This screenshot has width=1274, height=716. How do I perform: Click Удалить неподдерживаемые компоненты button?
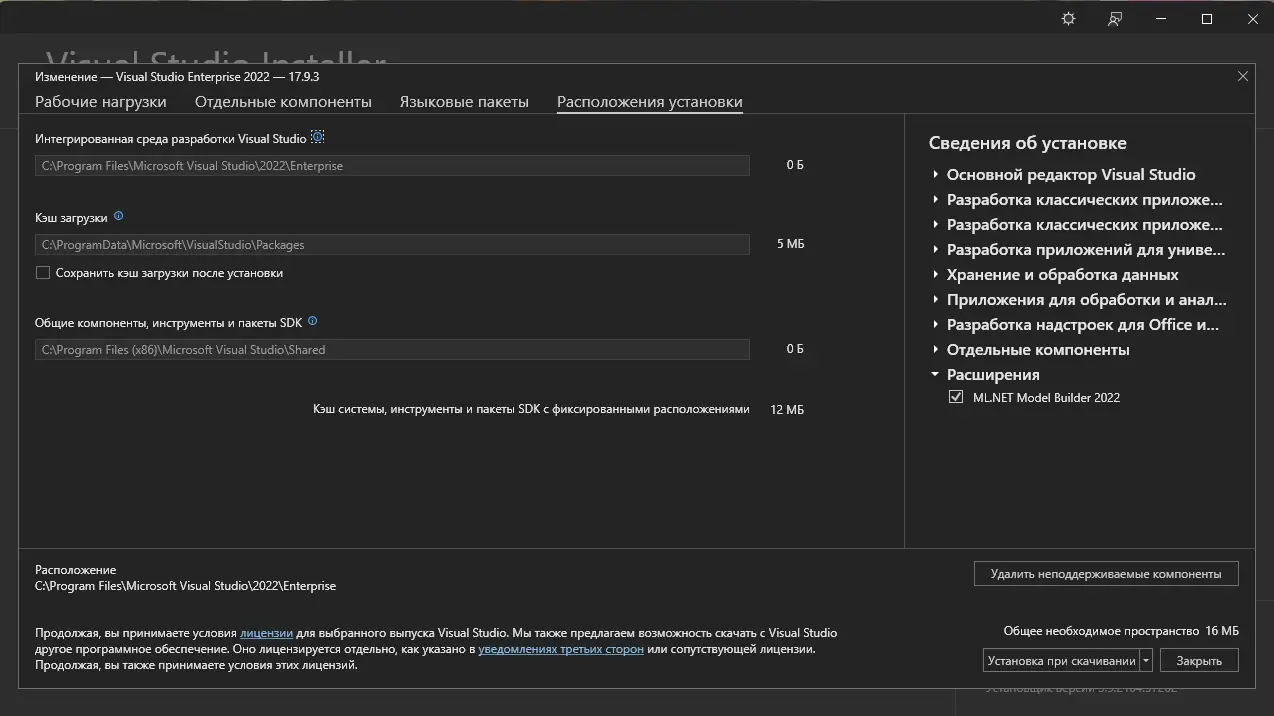(x=1105, y=573)
